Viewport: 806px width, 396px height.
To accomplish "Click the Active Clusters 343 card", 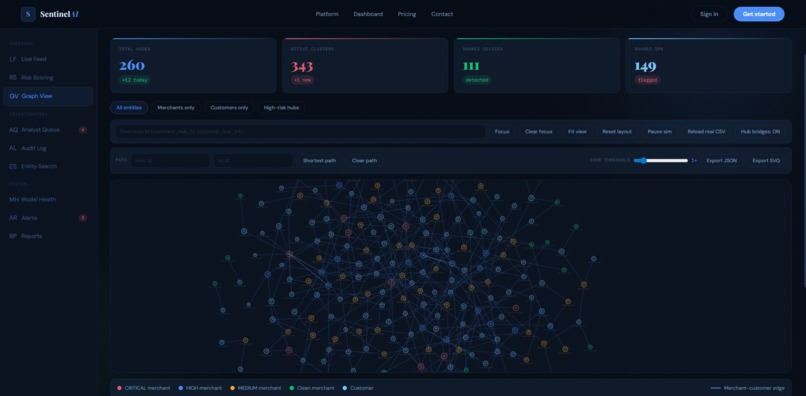I will point(365,65).
